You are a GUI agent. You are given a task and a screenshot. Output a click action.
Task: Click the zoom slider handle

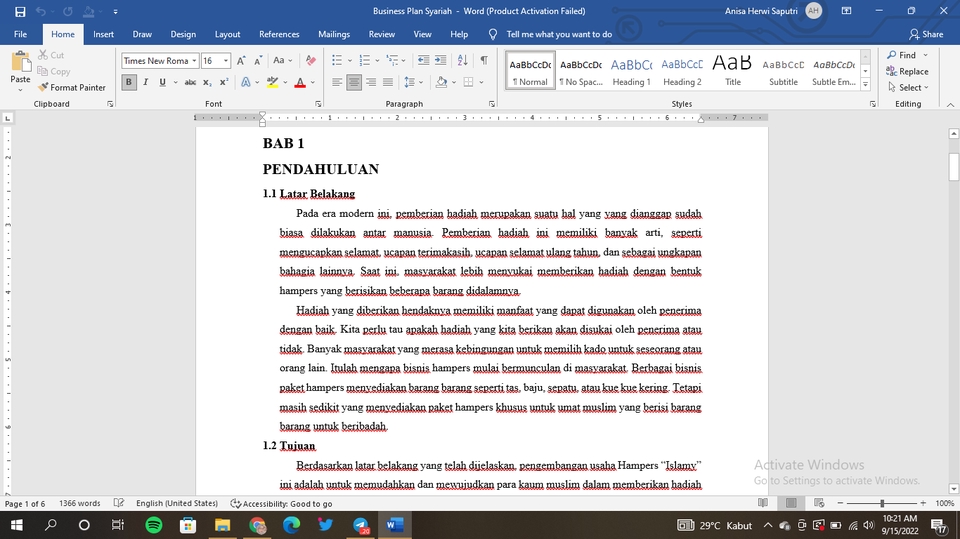882,503
